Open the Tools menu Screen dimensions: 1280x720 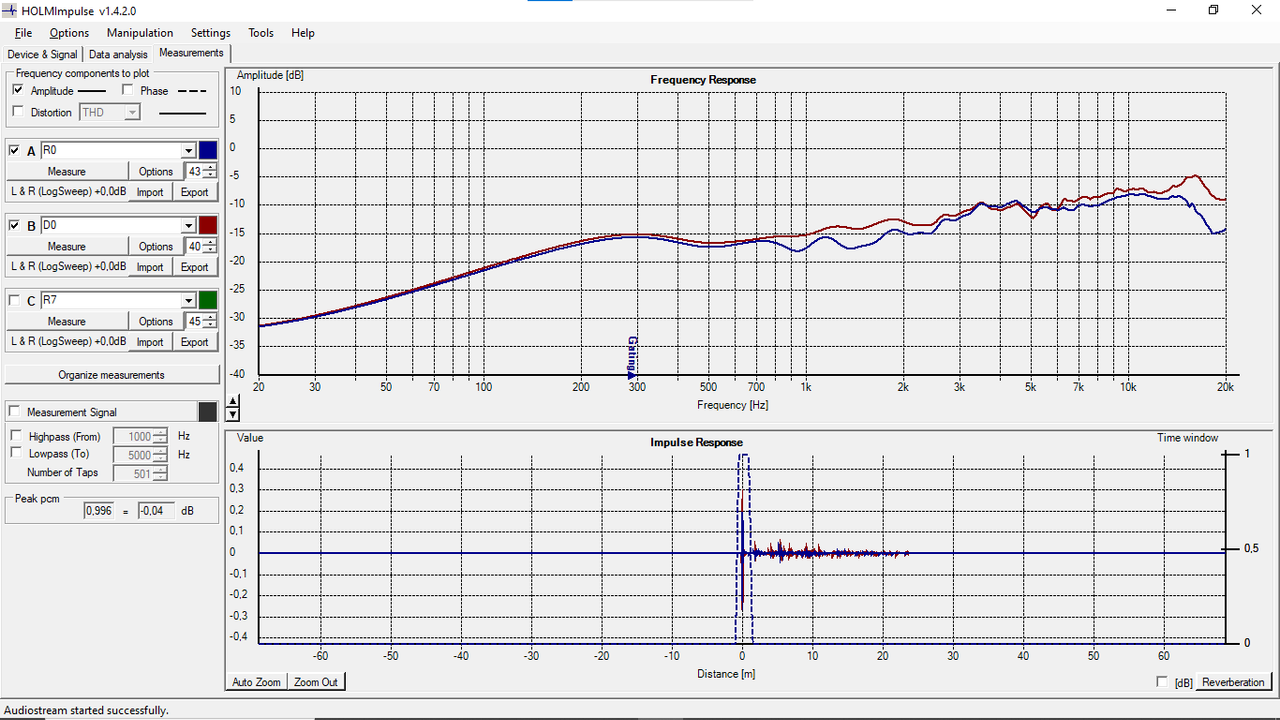point(261,33)
